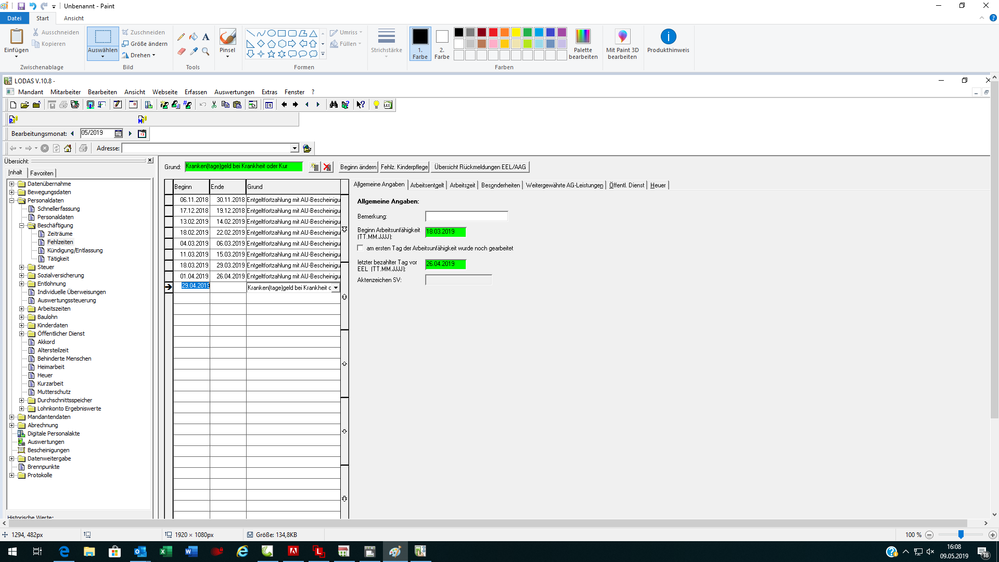999x562 pixels.
Task: Open Palette bearbeiten in Paint
Action: pos(583,44)
